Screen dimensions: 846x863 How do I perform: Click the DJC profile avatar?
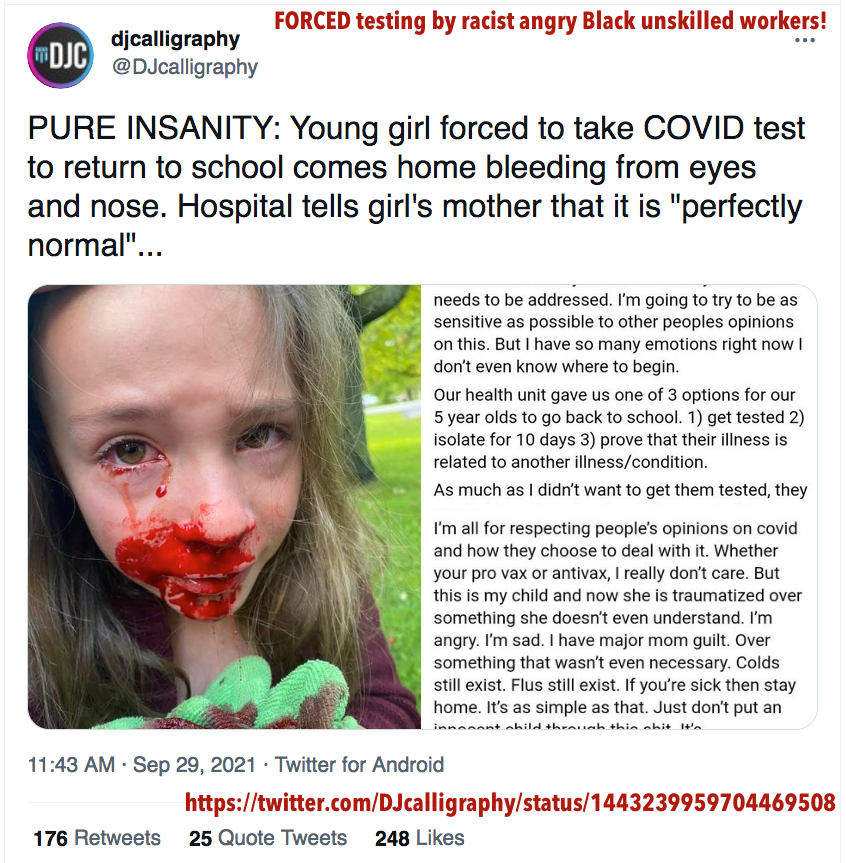click(x=59, y=55)
